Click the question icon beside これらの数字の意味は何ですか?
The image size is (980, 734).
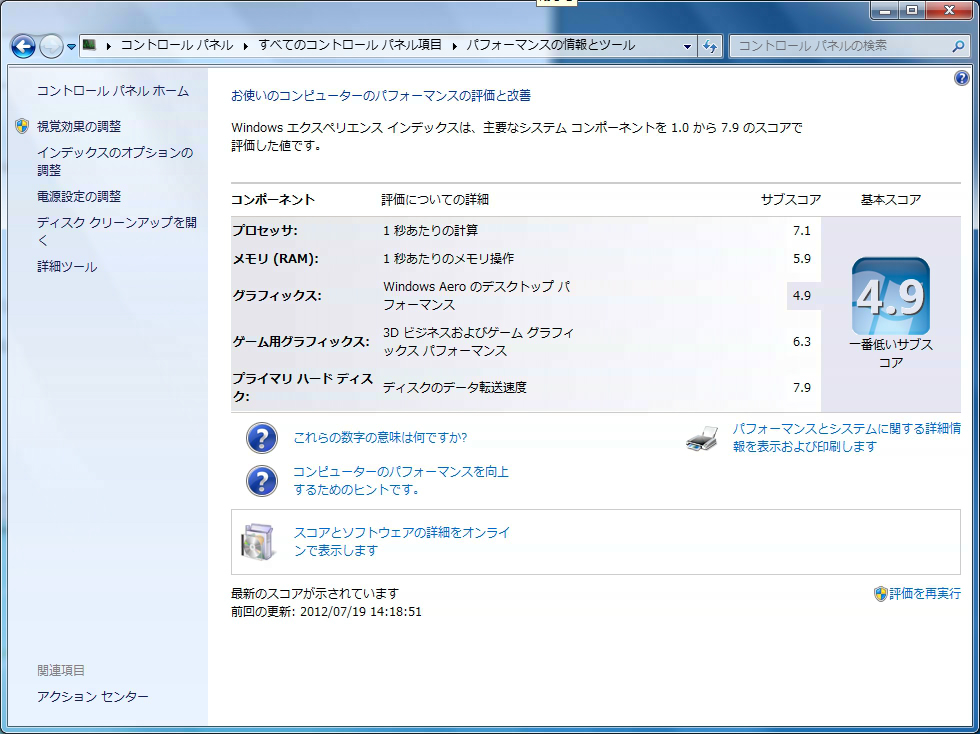tap(262, 438)
